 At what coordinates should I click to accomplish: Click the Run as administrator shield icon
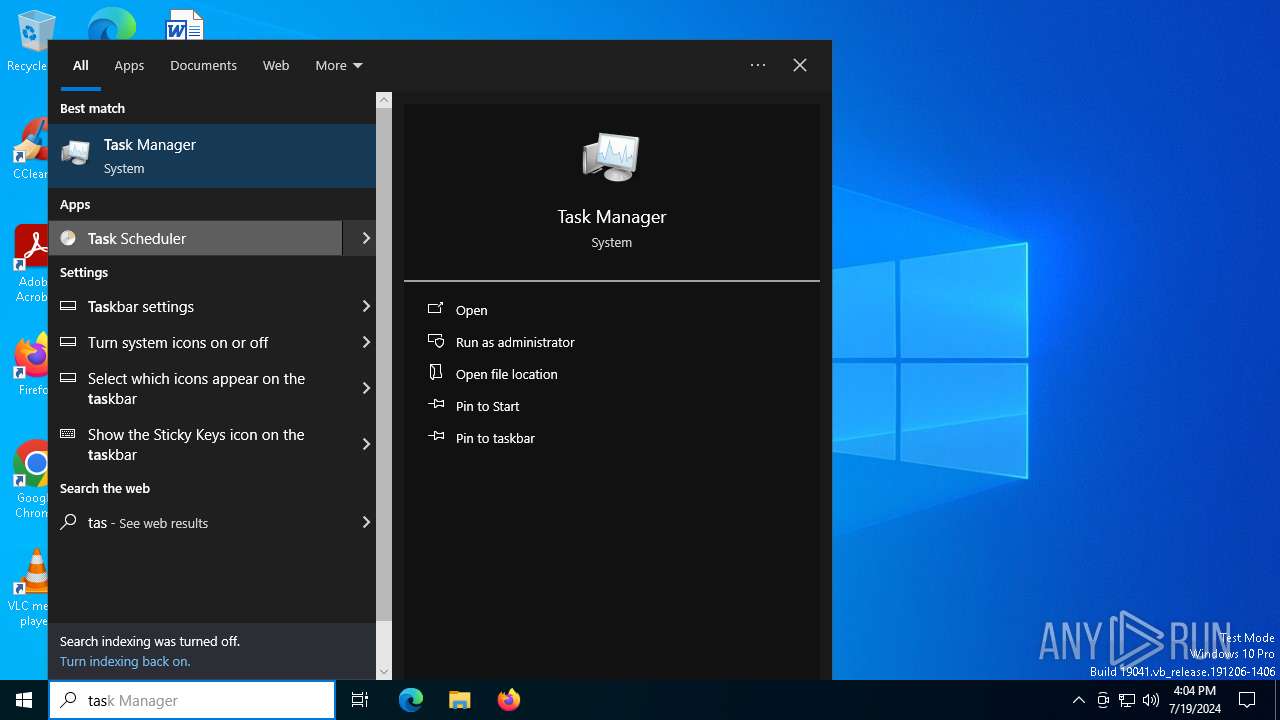(436, 341)
